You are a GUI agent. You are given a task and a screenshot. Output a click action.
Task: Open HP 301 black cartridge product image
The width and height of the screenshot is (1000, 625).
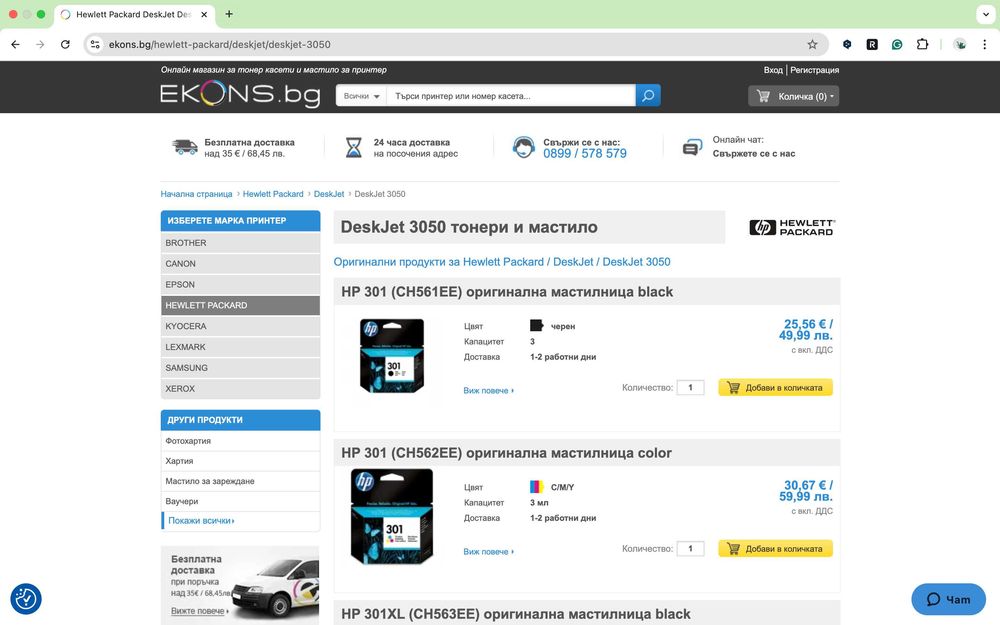[392, 355]
